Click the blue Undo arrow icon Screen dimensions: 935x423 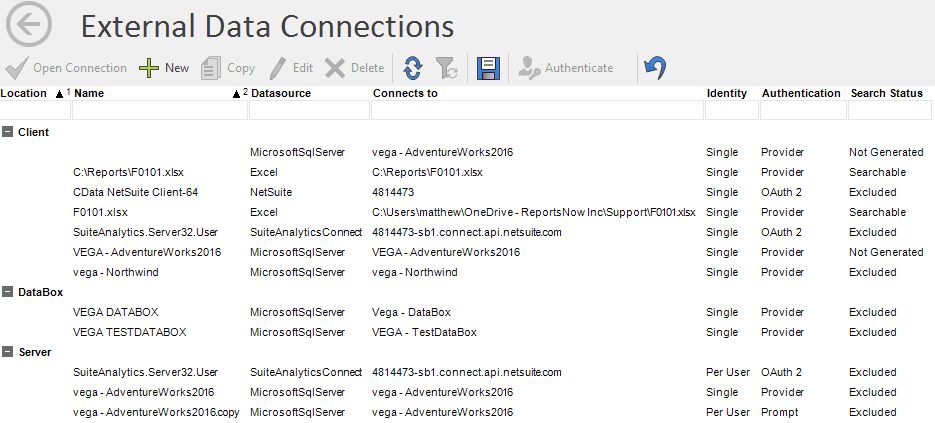pyautogui.click(x=655, y=68)
